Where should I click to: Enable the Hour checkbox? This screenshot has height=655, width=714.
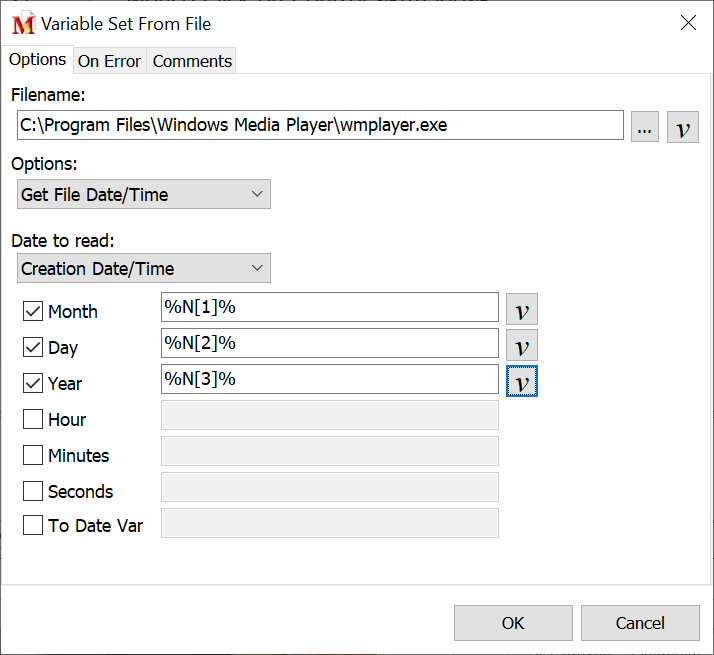33,419
